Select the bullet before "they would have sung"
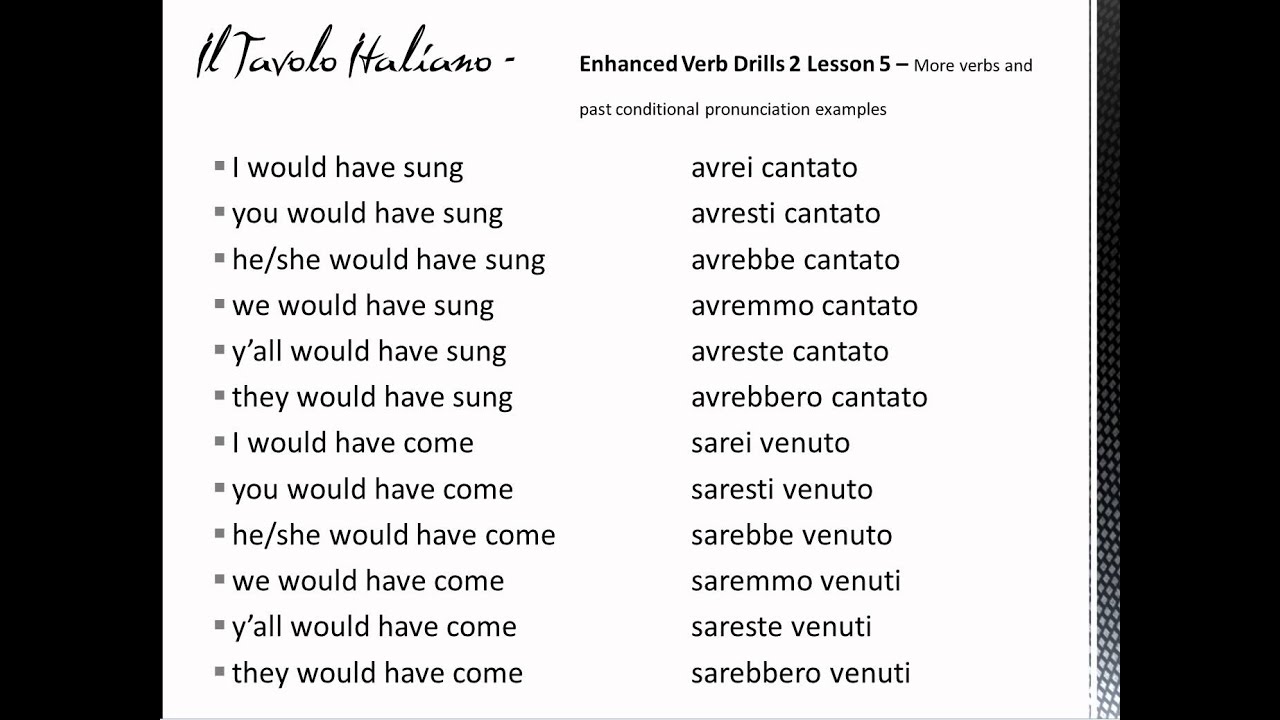The width and height of the screenshot is (1280, 720). pos(220,396)
